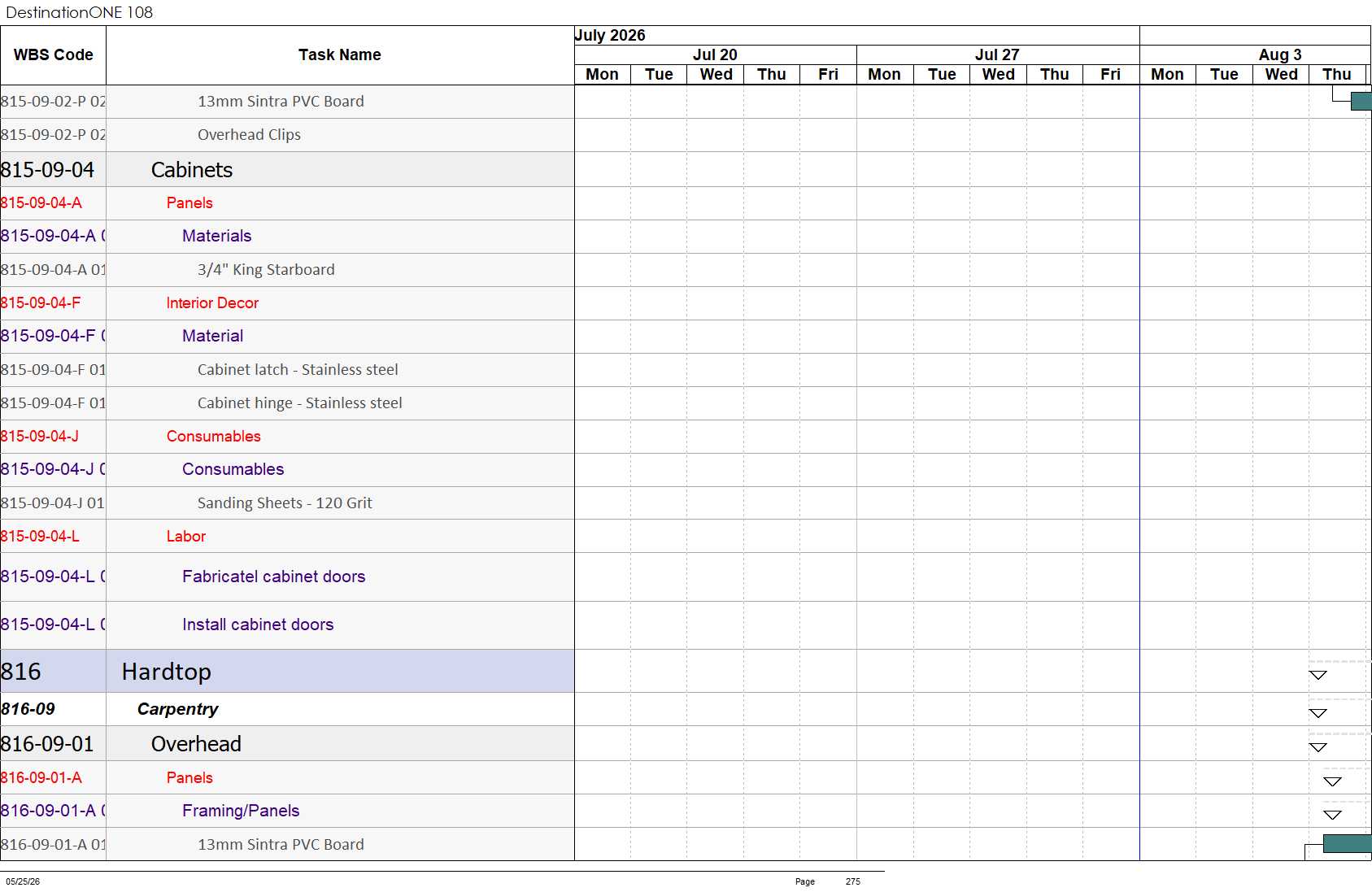Click Cabinet hinge - Stainless steel
The image size is (1372, 892).
(x=299, y=402)
